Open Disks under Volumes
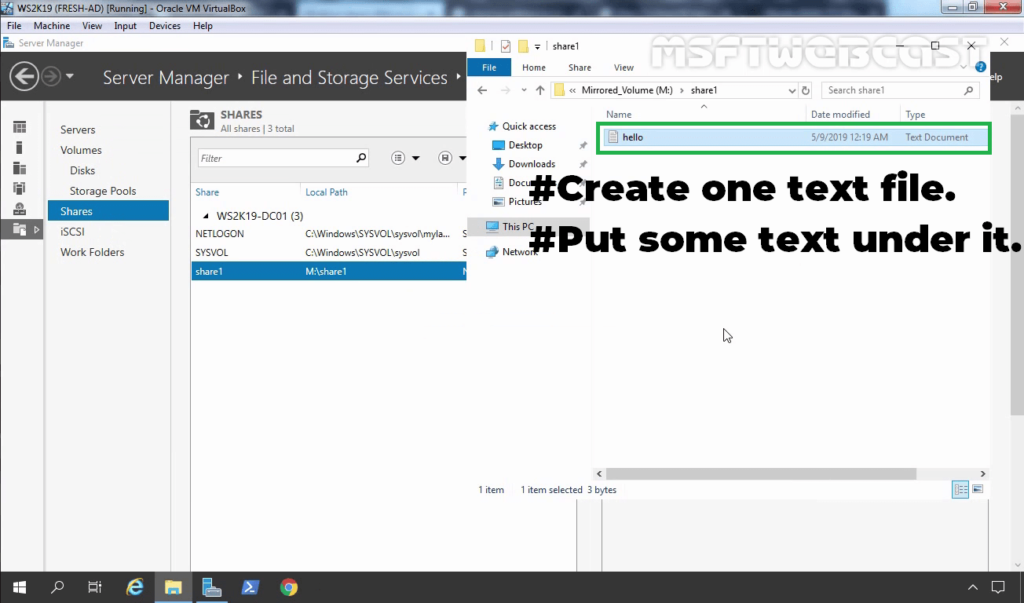 [82, 170]
